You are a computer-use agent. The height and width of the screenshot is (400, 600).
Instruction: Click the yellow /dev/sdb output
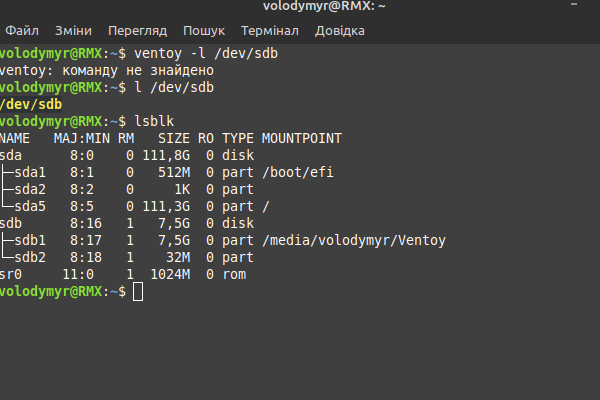pyautogui.click(x=31, y=104)
